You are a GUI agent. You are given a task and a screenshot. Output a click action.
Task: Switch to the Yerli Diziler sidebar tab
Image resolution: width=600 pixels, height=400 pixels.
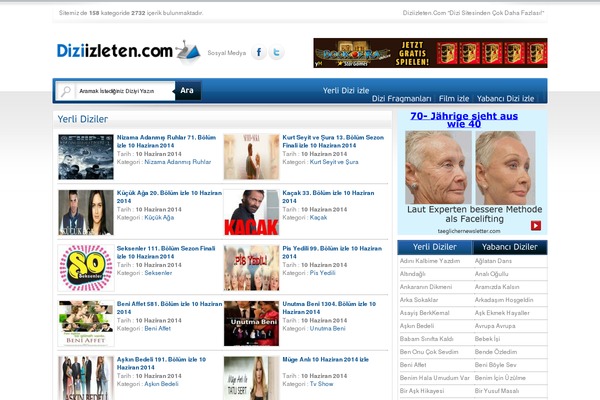[x=435, y=247]
